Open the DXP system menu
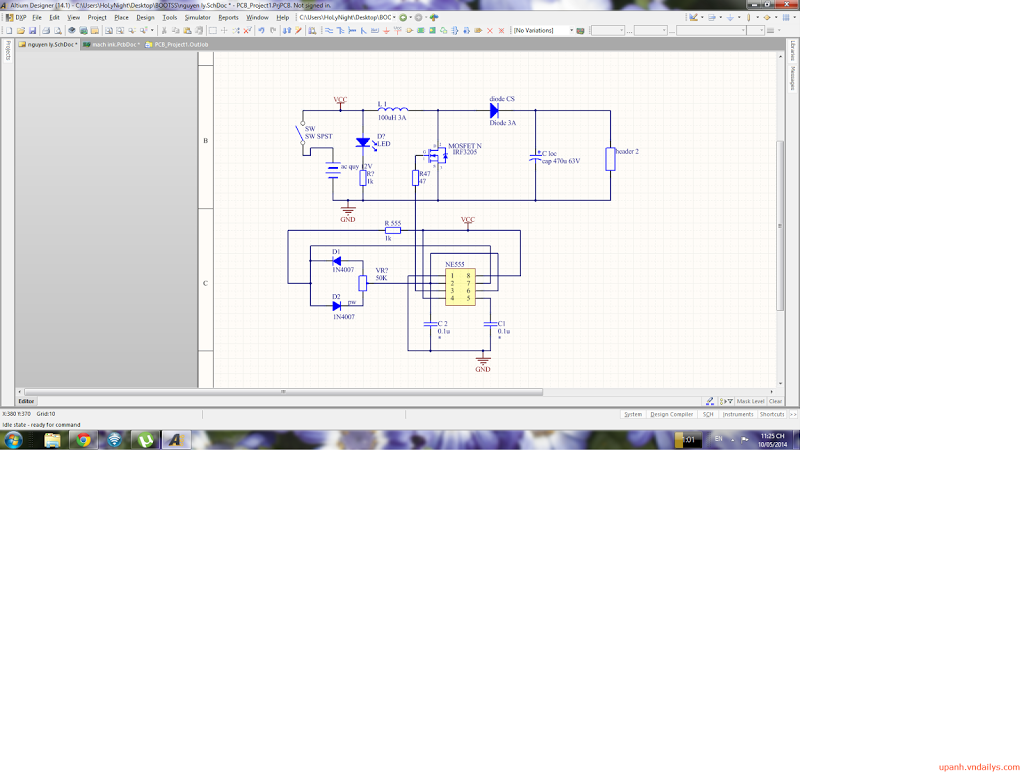Image resolution: width=1024 pixels, height=776 pixels. pos(17,18)
